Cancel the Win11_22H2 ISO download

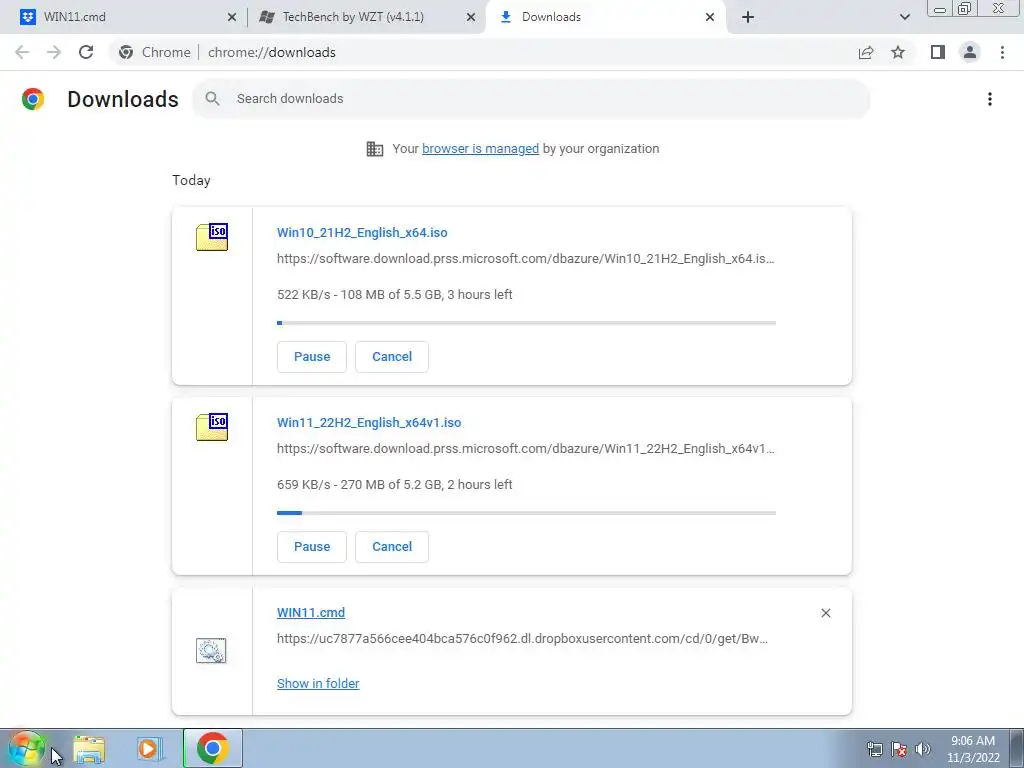(x=392, y=547)
